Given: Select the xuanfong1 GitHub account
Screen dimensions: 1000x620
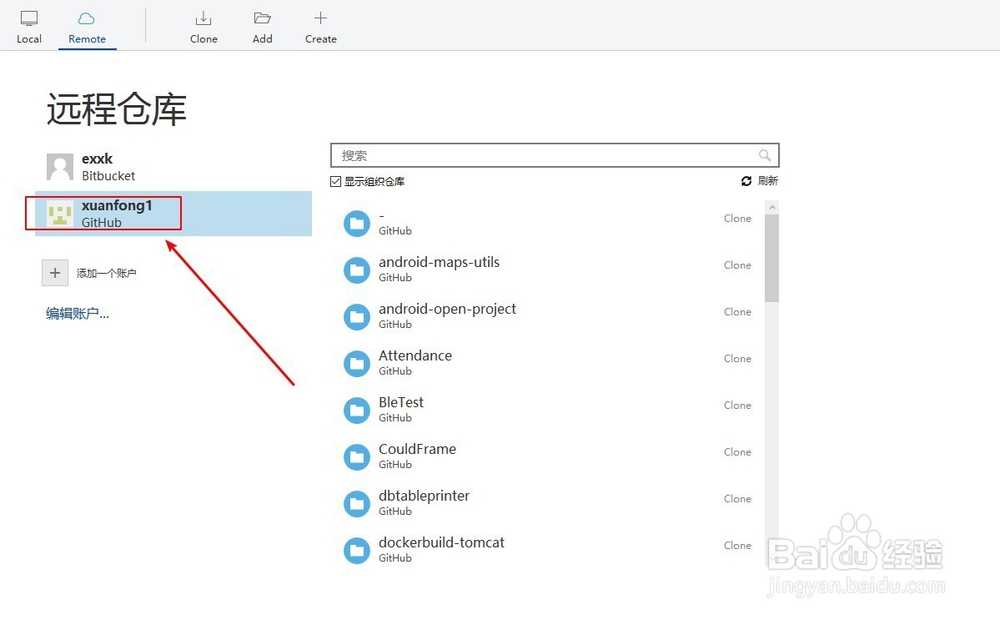Looking at the screenshot, I should 173,214.
